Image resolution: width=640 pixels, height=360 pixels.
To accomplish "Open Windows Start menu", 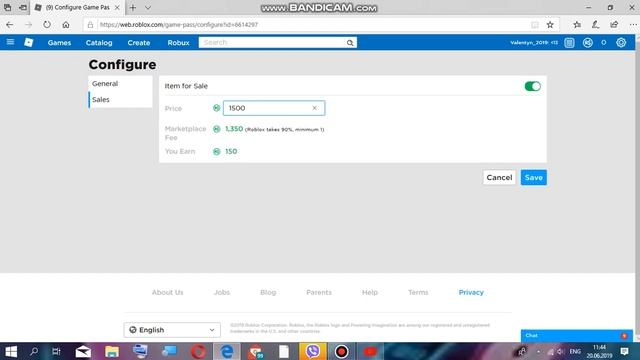I will tap(11, 351).
